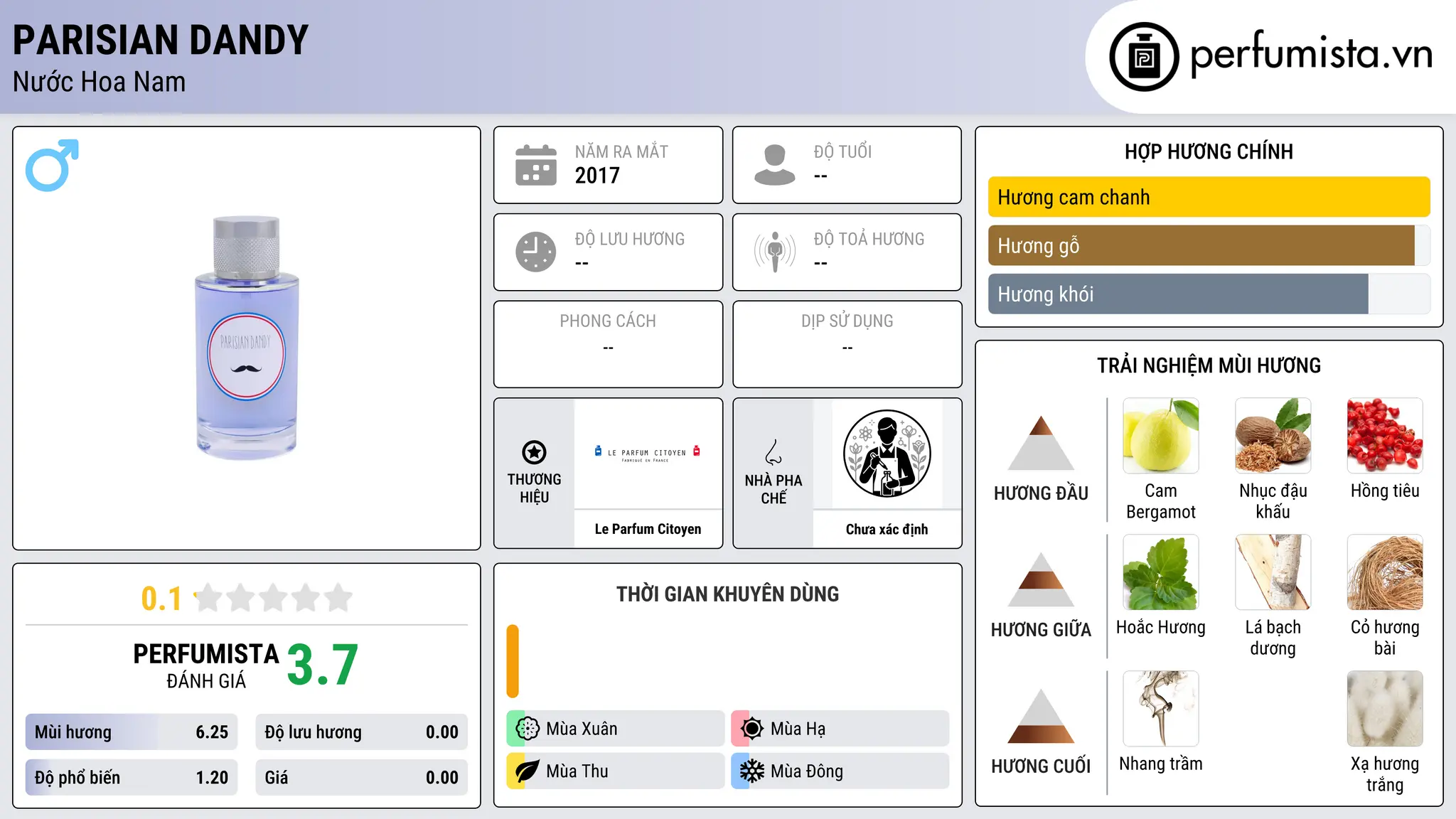Click the green 3.7 Perfumista score

(x=323, y=665)
